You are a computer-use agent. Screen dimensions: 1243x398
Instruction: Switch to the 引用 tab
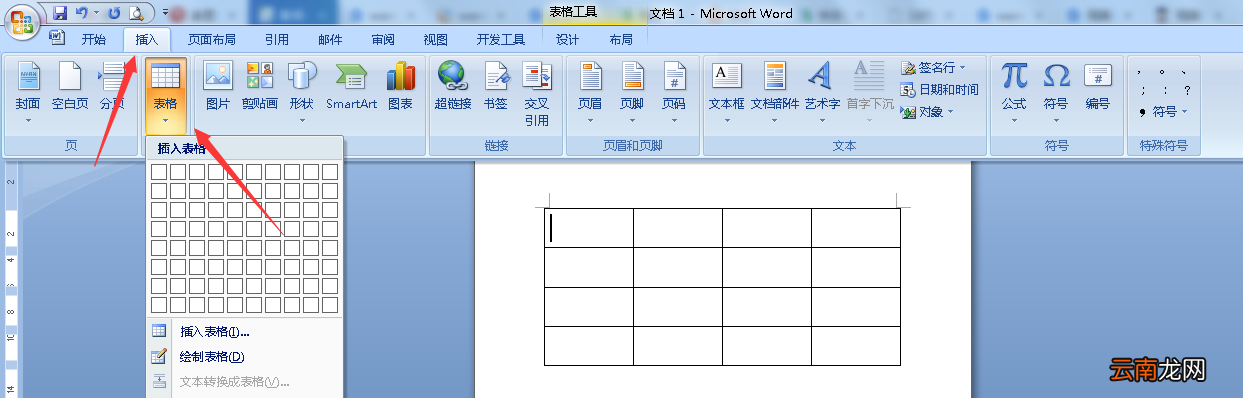[x=277, y=39]
